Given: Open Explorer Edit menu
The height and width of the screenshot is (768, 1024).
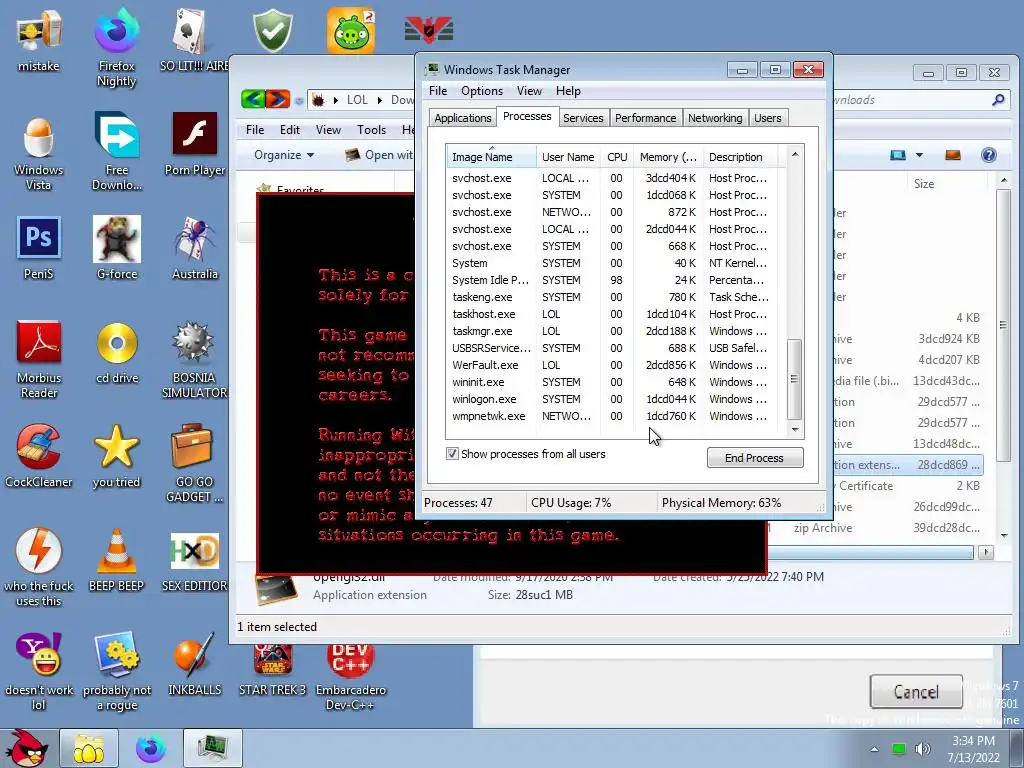Looking at the screenshot, I should coord(290,129).
